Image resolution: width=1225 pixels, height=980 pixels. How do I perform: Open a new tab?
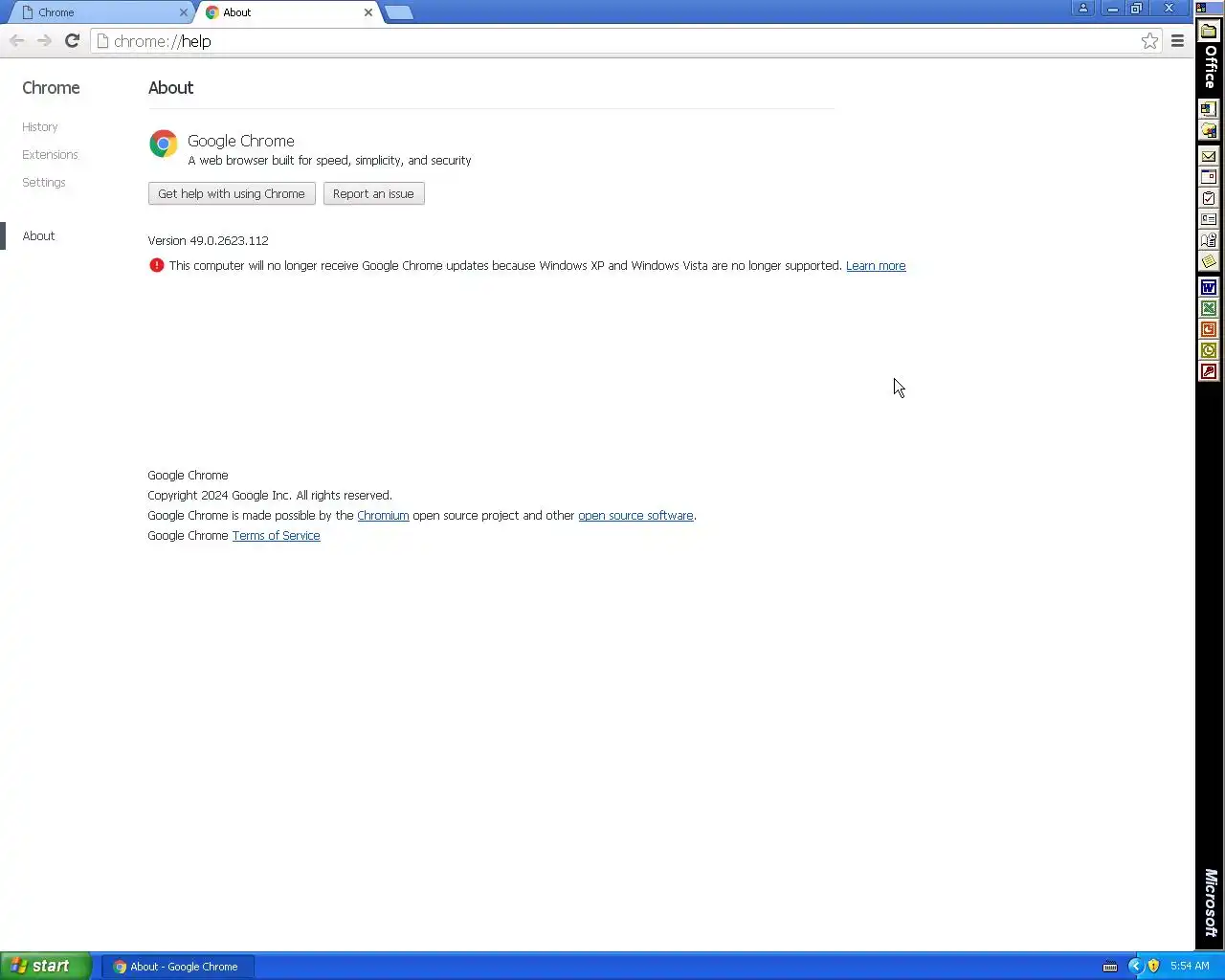click(399, 12)
